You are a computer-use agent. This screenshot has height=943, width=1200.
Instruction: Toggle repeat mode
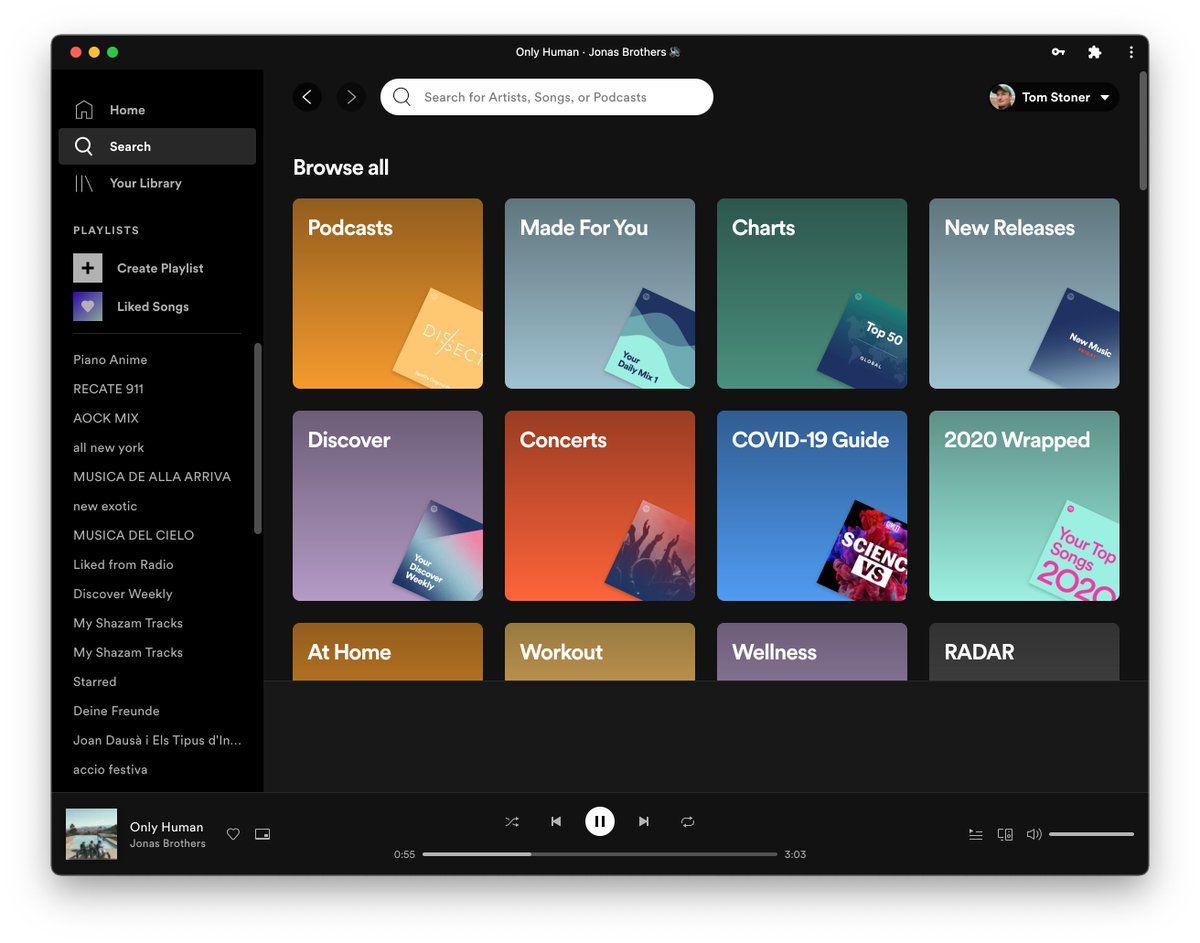(688, 821)
